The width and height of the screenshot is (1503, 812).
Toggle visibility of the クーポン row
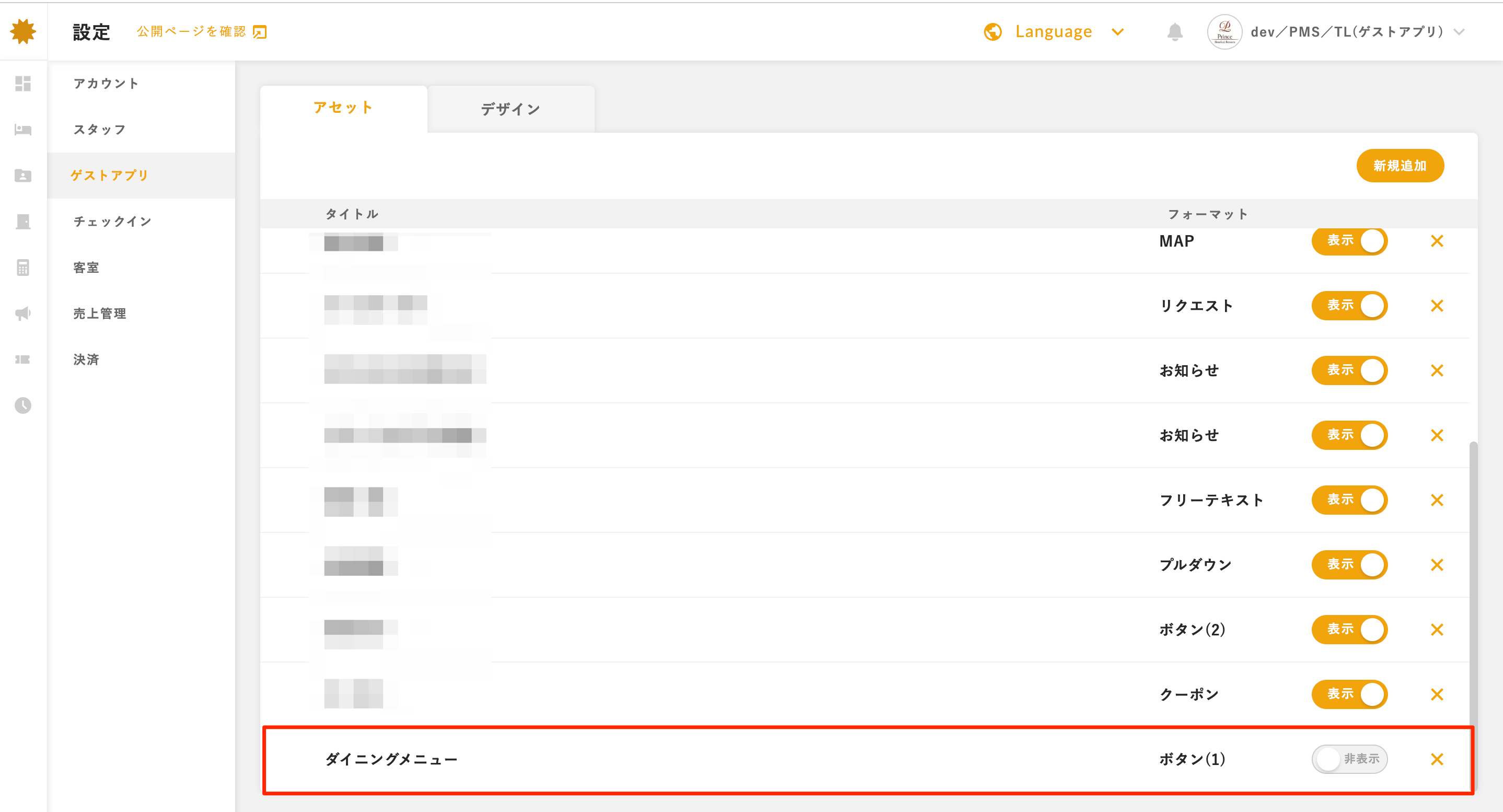(x=1349, y=694)
